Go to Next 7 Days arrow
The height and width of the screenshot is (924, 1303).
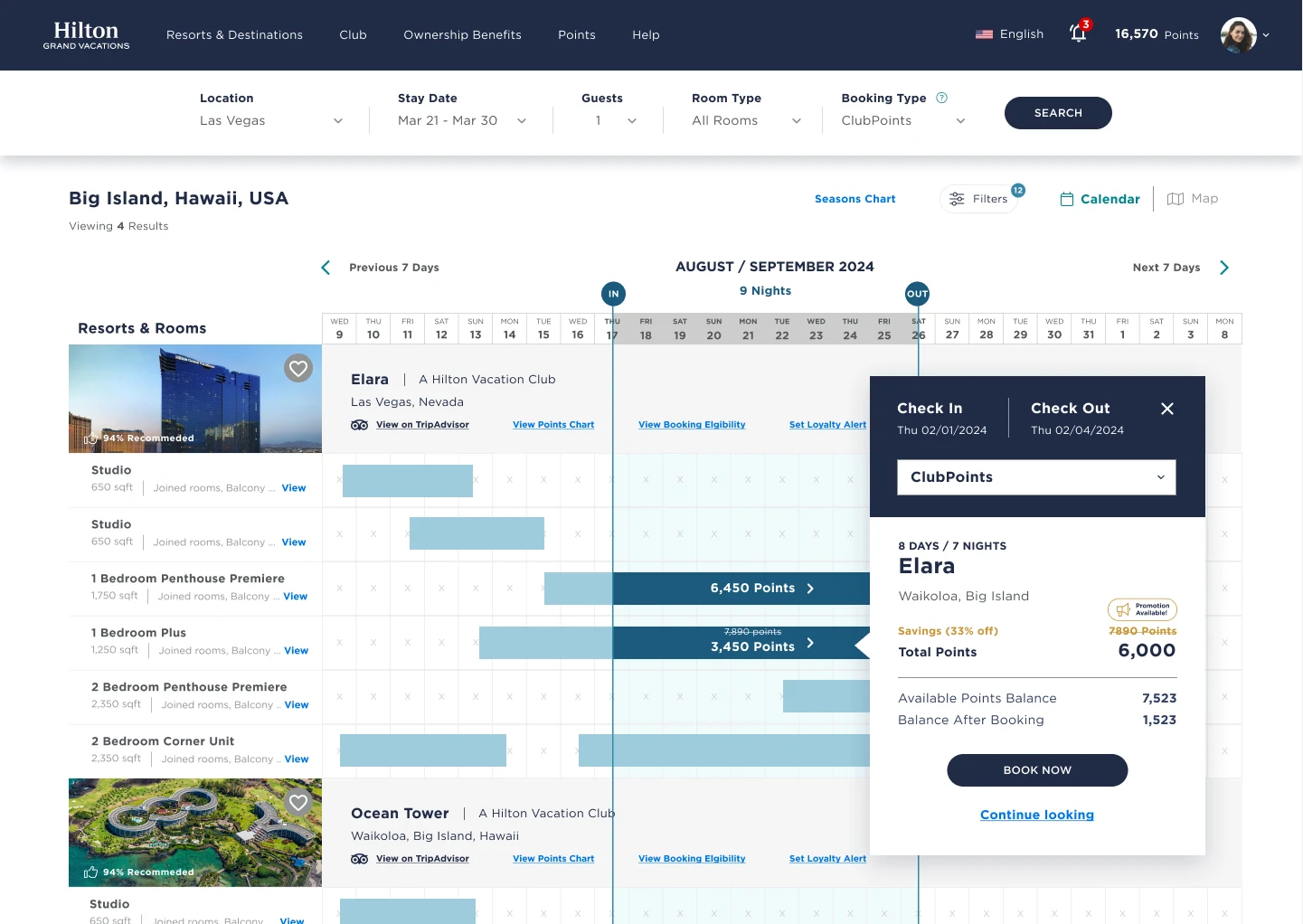[x=1223, y=268]
